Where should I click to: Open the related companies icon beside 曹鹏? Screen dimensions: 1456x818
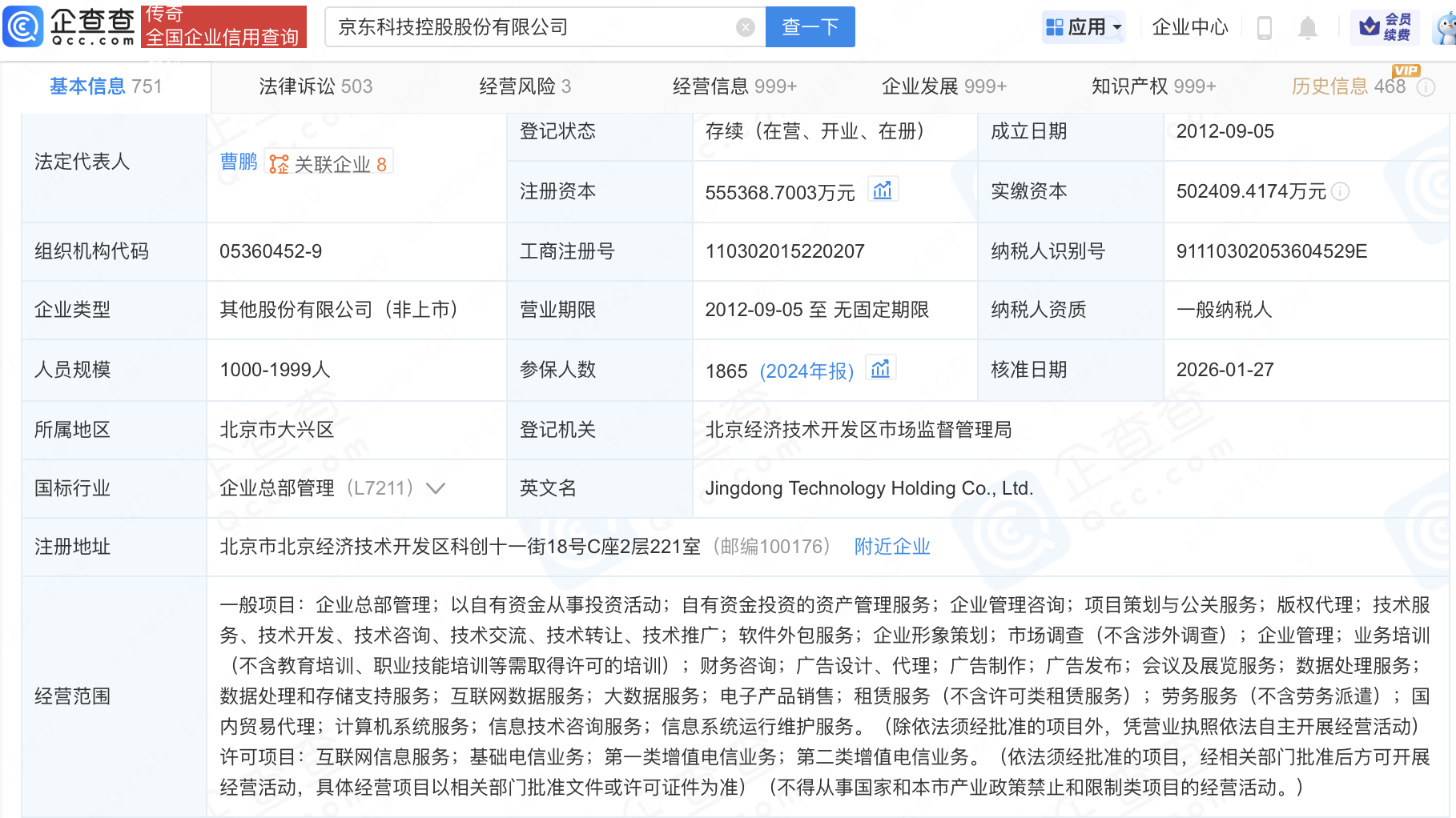tap(279, 164)
